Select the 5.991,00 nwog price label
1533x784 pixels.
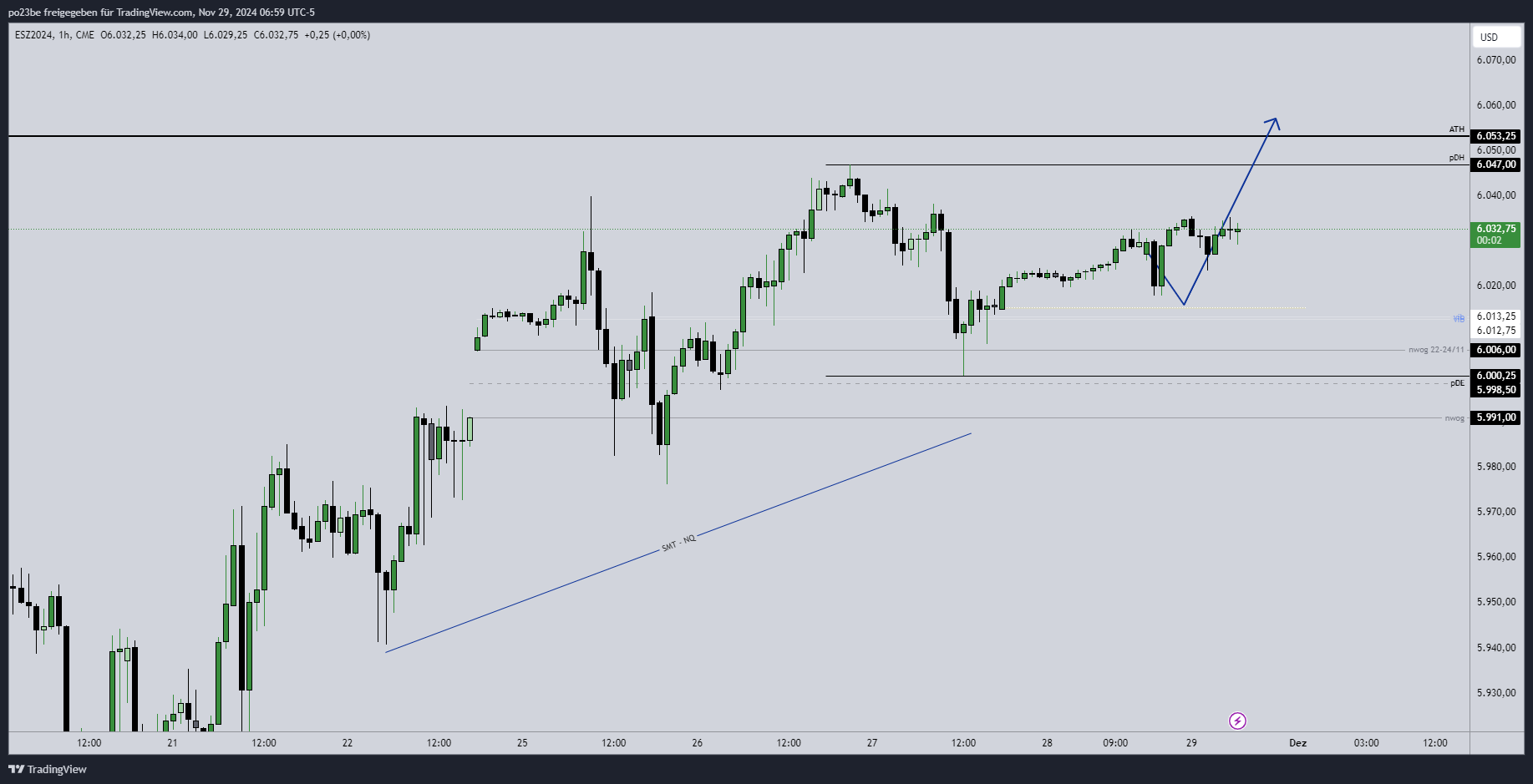pyautogui.click(x=1495, y=417)
